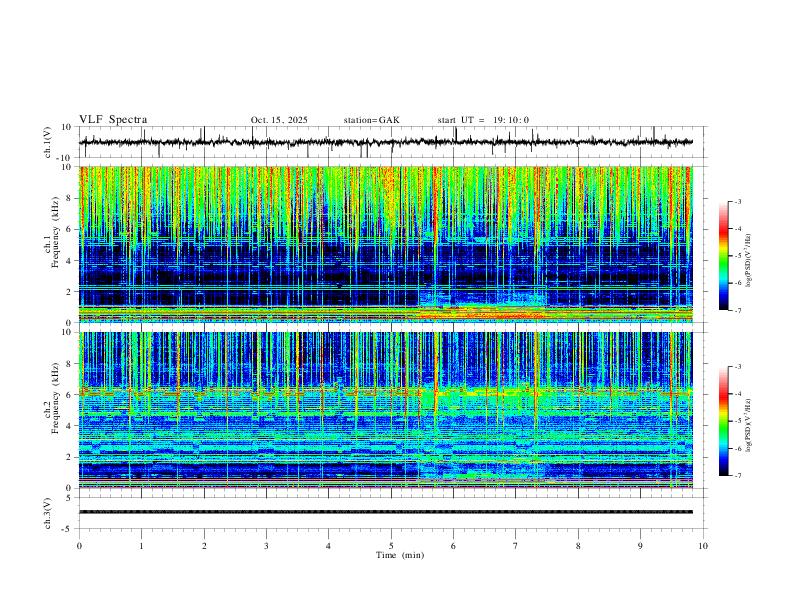Click the "-7" label on upper color bar
The width and height of the screenshot is (792, 612).
coord(737,311)
